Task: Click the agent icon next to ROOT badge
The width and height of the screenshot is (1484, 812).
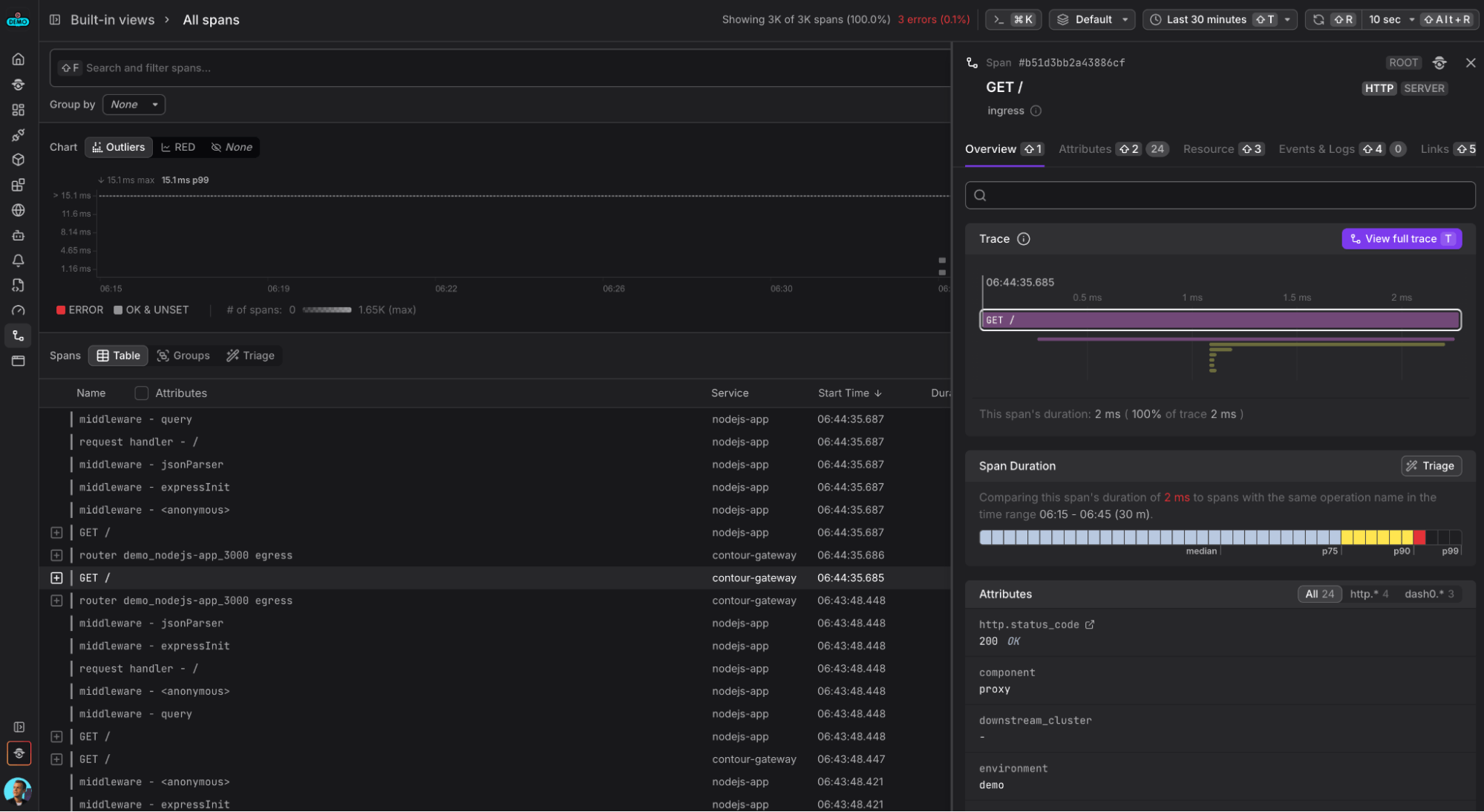Action: pyautogui.click(x=1439, y=63)
